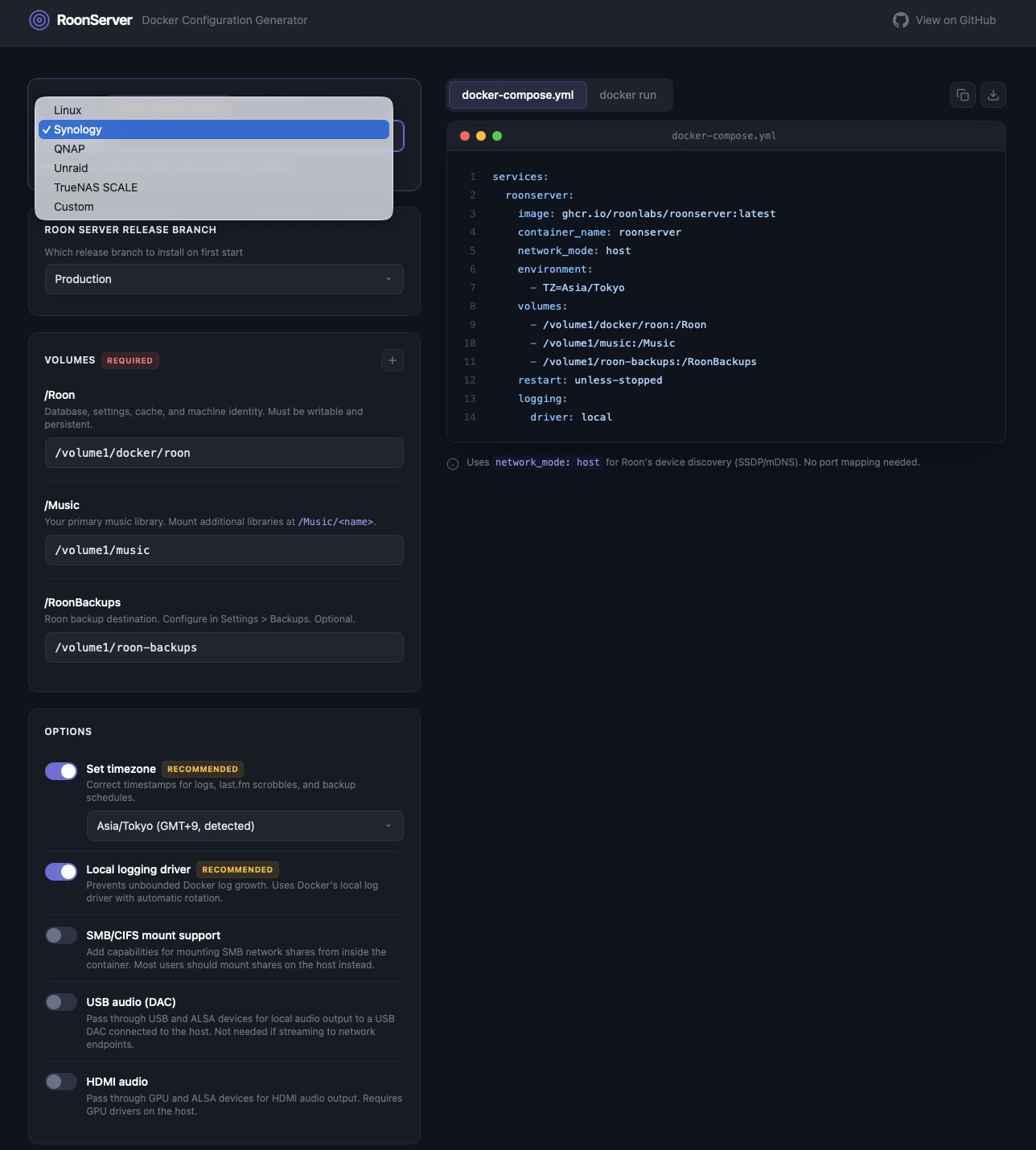
Task: Open the Production release branch dropdown
Action: pos(224,279)
